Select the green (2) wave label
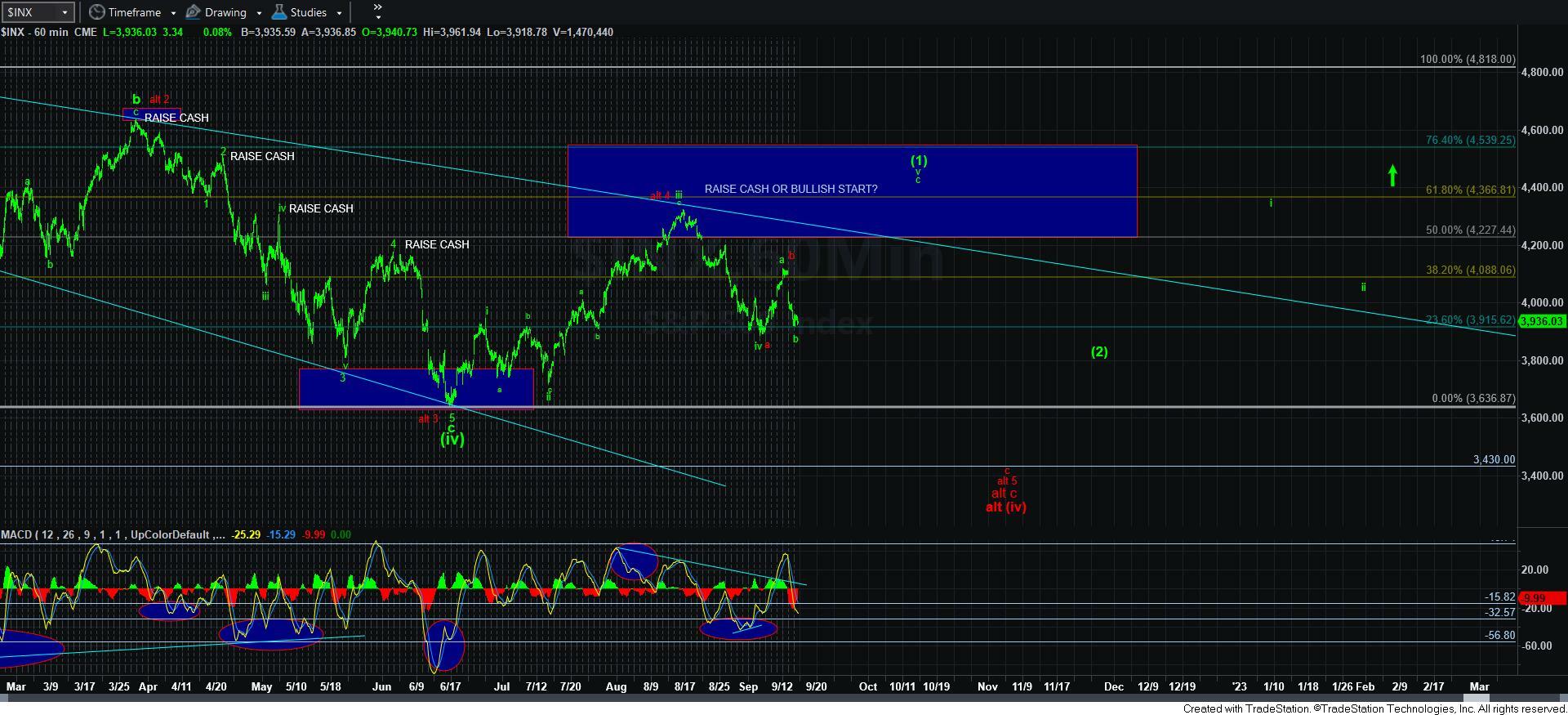This screenshot has width=1568, height=715. pyautogui.click(x=1099, y=351)
